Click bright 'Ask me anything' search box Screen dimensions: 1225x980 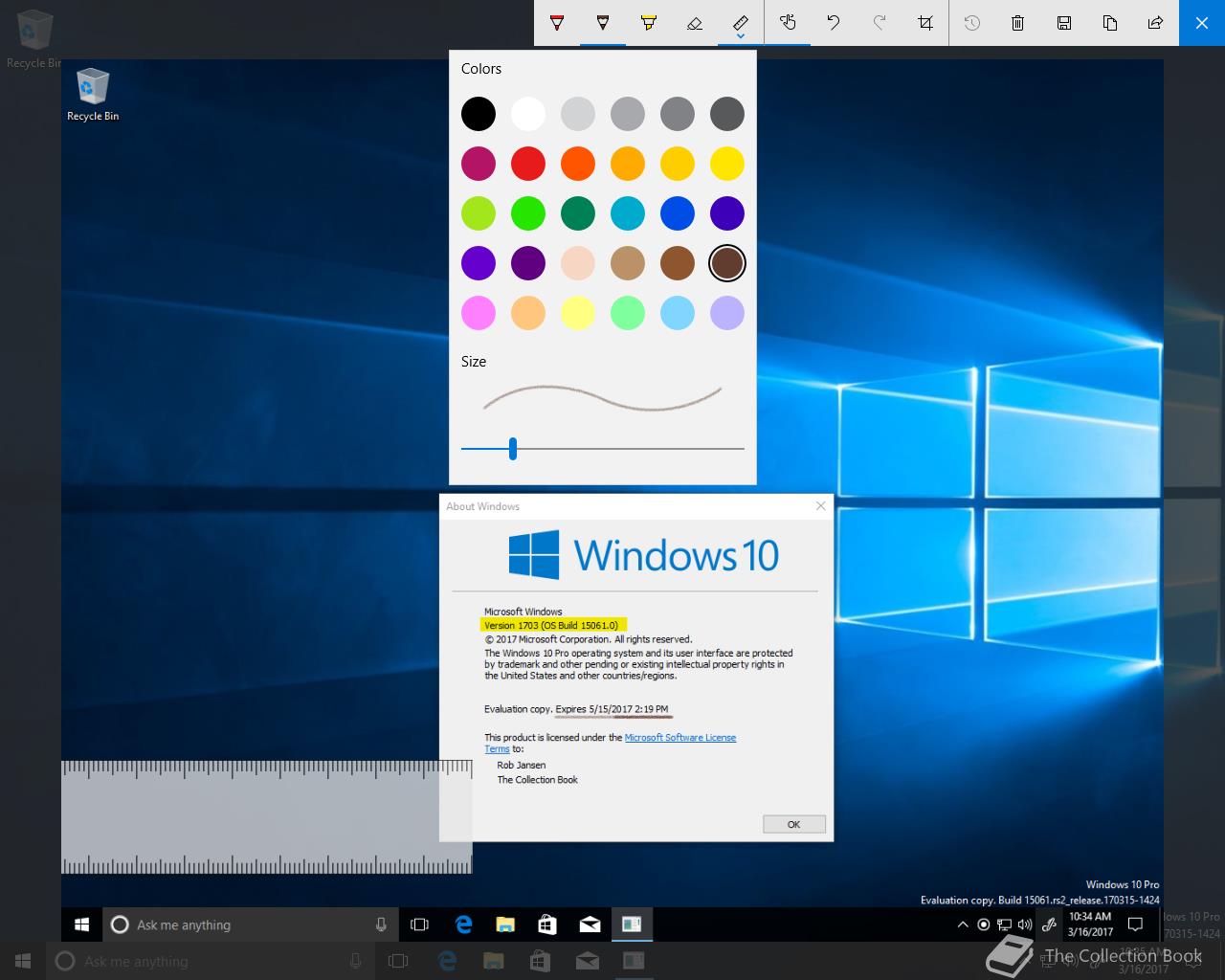(x=251, y=924)
